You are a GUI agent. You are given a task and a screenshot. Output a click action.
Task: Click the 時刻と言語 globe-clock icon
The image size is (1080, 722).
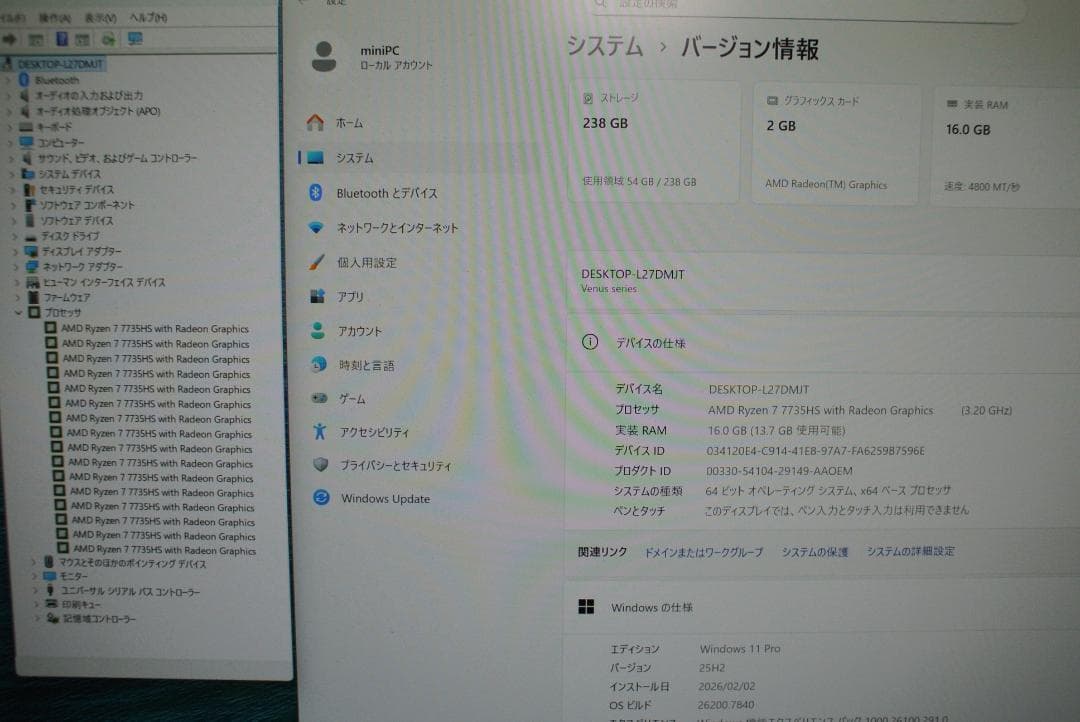[318, 364]
